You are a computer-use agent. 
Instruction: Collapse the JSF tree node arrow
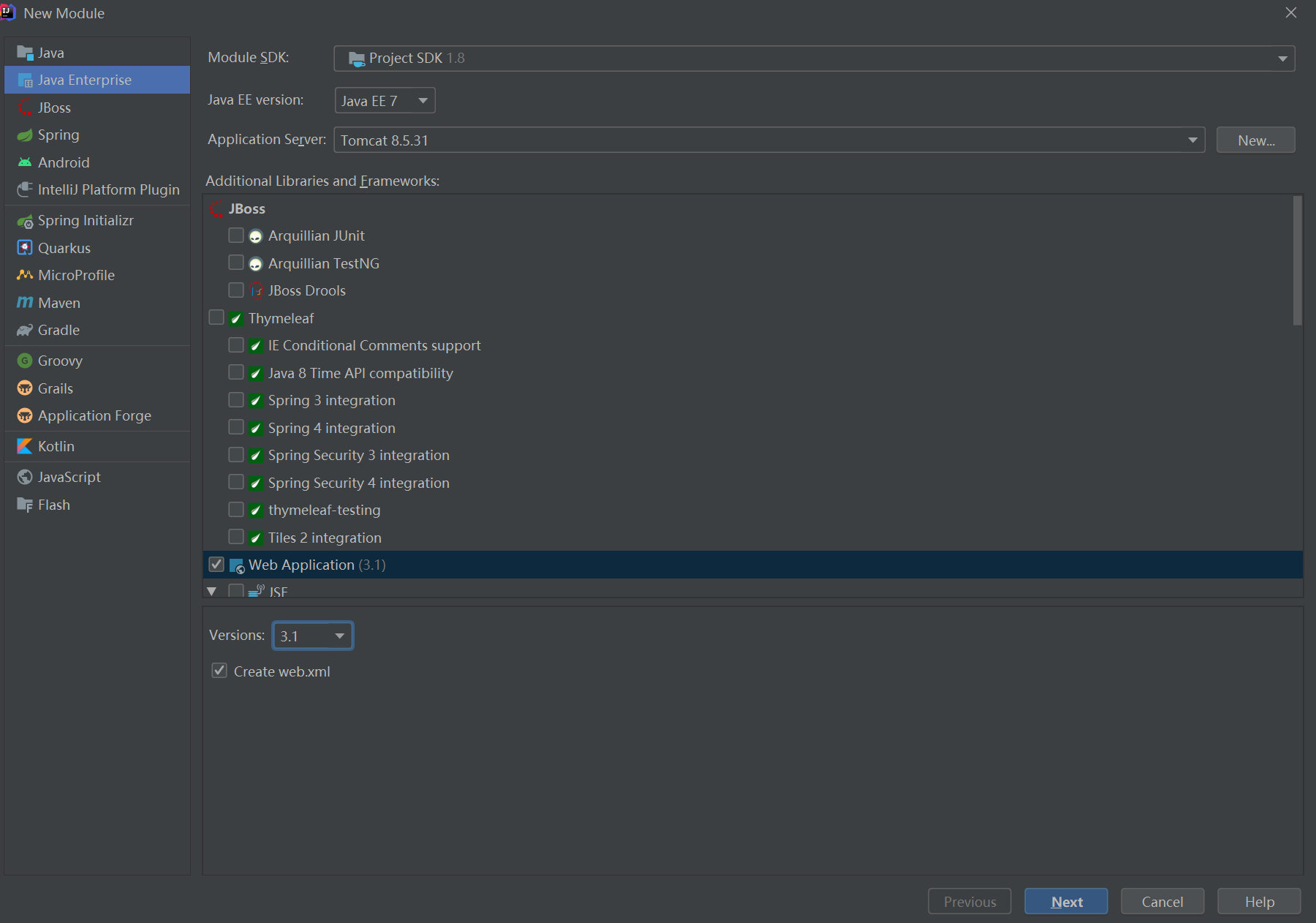212,591
